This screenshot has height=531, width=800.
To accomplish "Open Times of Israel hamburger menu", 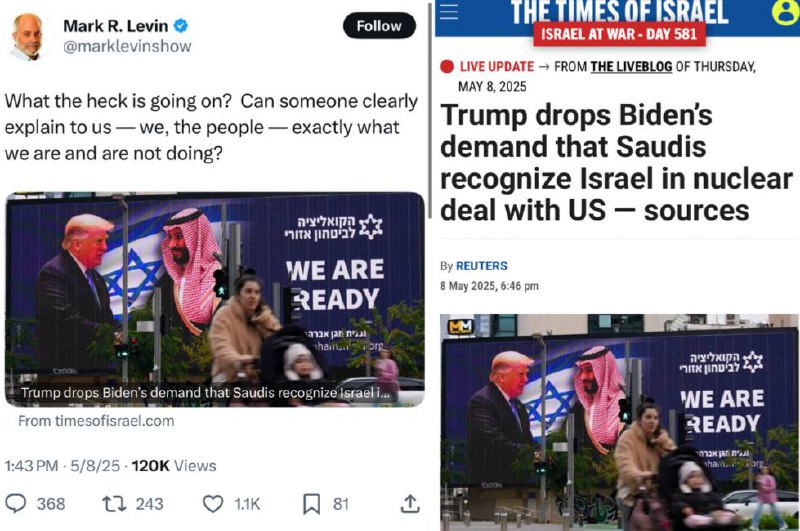I will (449, 11).
